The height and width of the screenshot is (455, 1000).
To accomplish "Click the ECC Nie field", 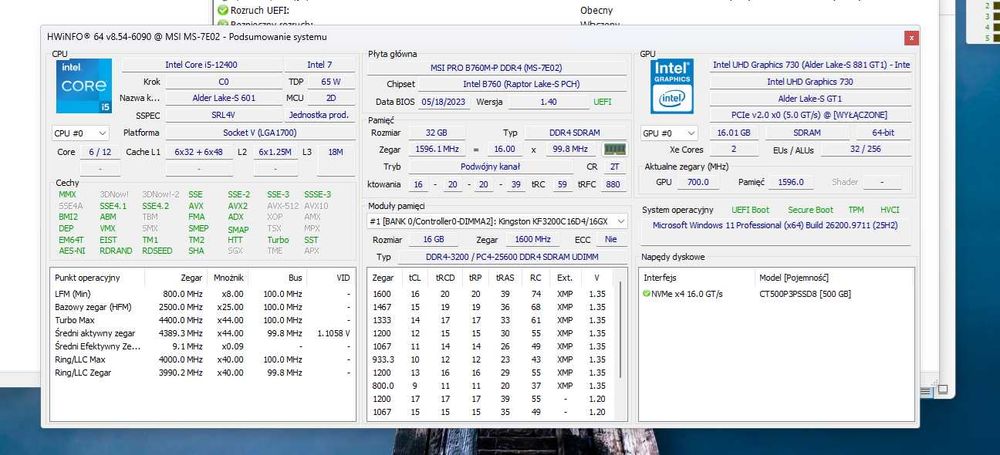I will pos(611,240).
